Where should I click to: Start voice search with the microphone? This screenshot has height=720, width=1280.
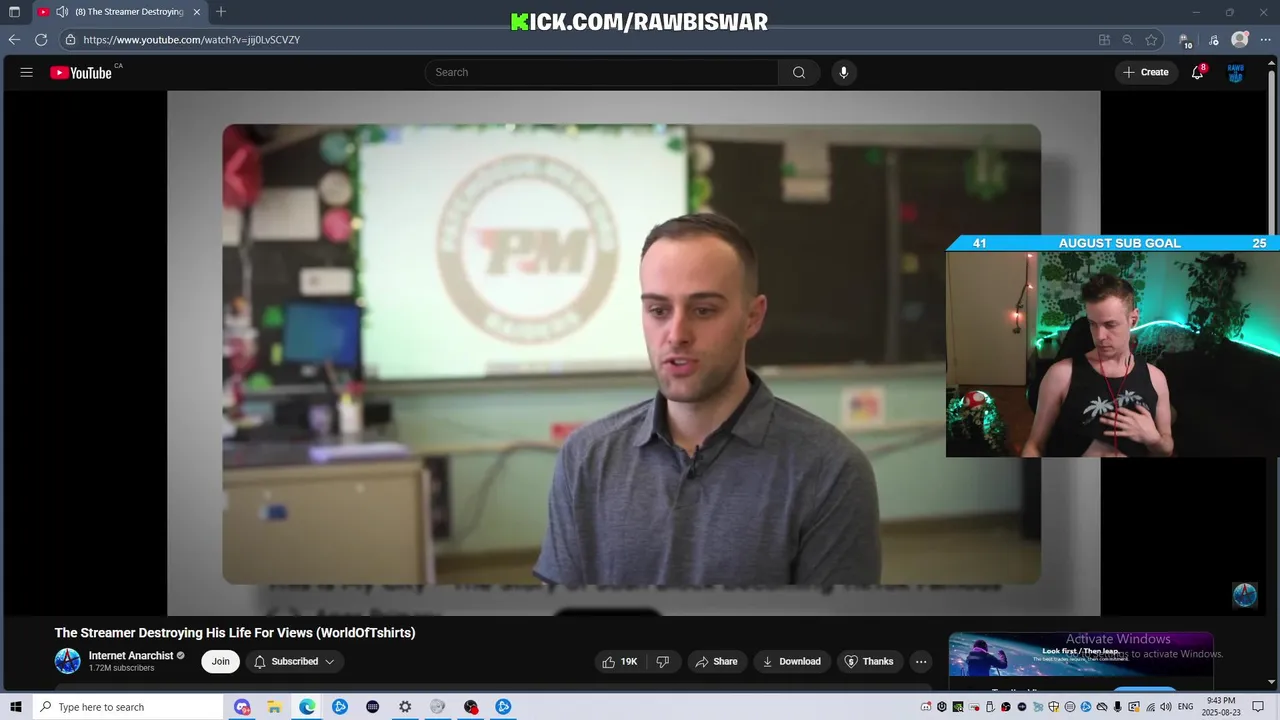tap(844, 72)
